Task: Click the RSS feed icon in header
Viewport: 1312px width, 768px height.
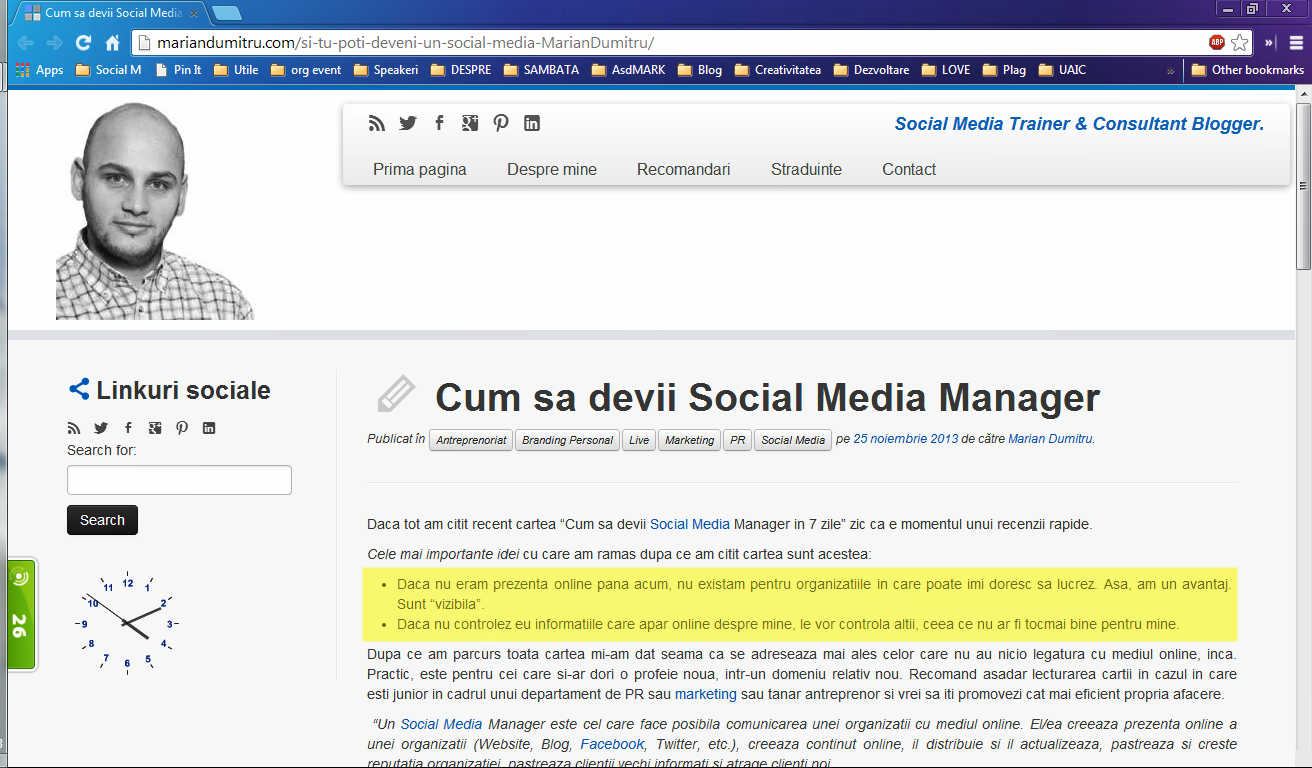Action: click(377, 123)
